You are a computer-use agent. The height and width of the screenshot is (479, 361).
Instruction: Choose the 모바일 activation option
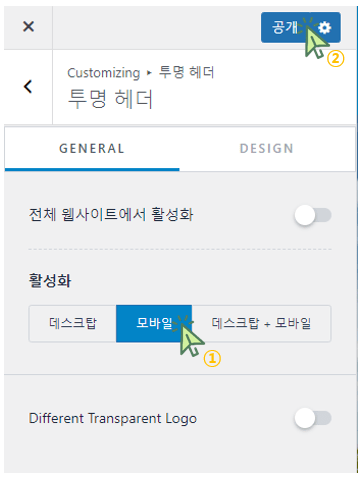pyautogui.click(x=154, y=323)
